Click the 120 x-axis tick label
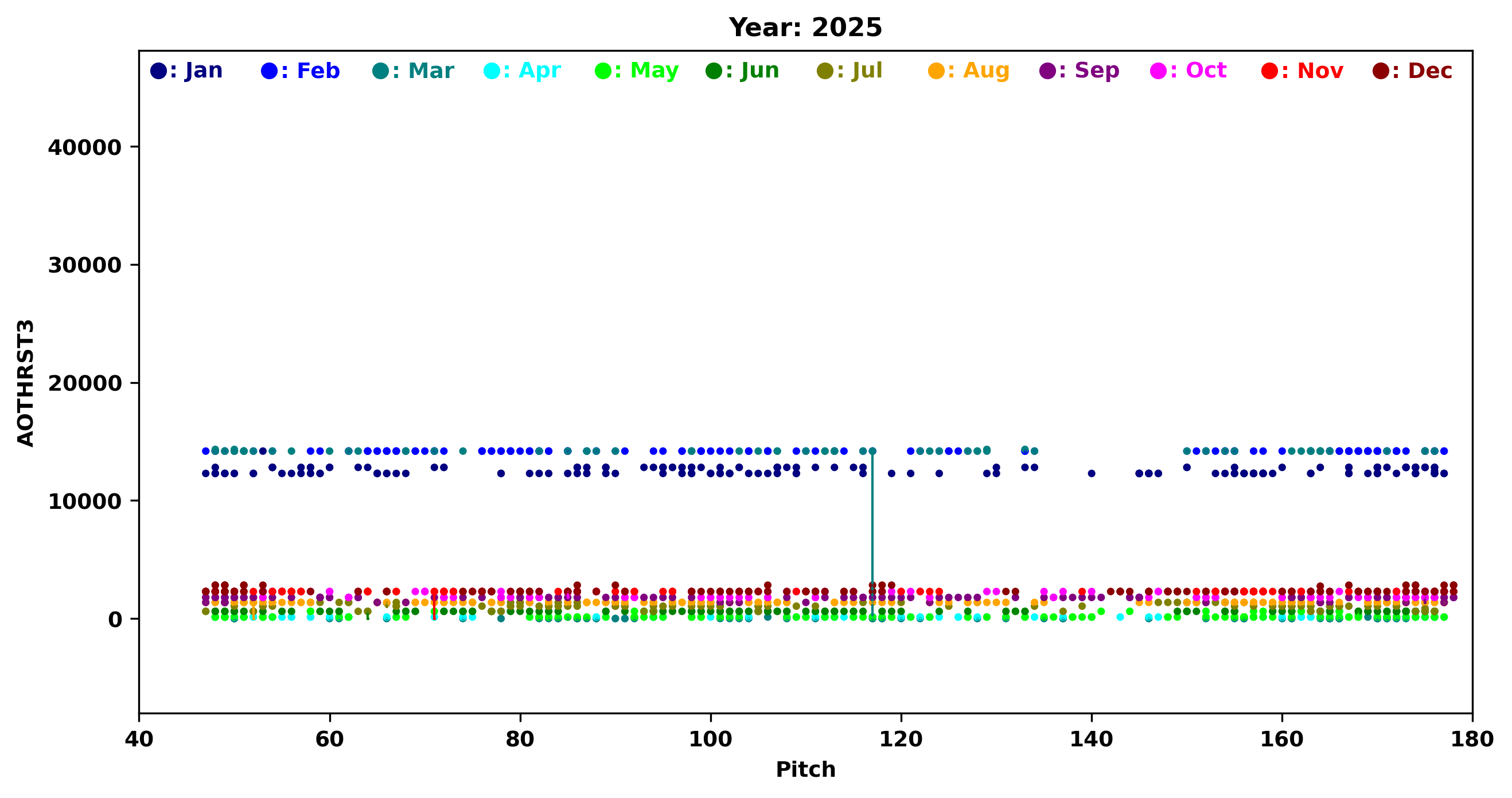1512x798 pixels. click(x=901, y=739)
